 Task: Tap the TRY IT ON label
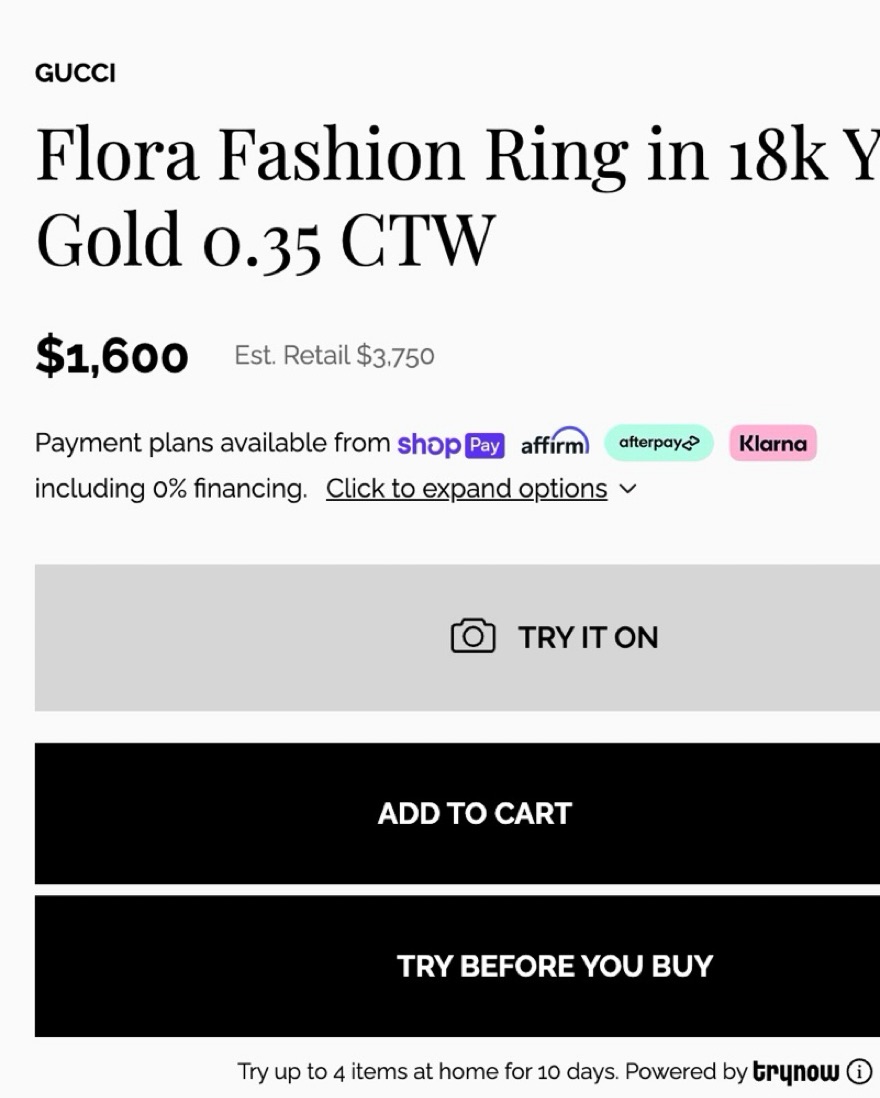[588, 638]
